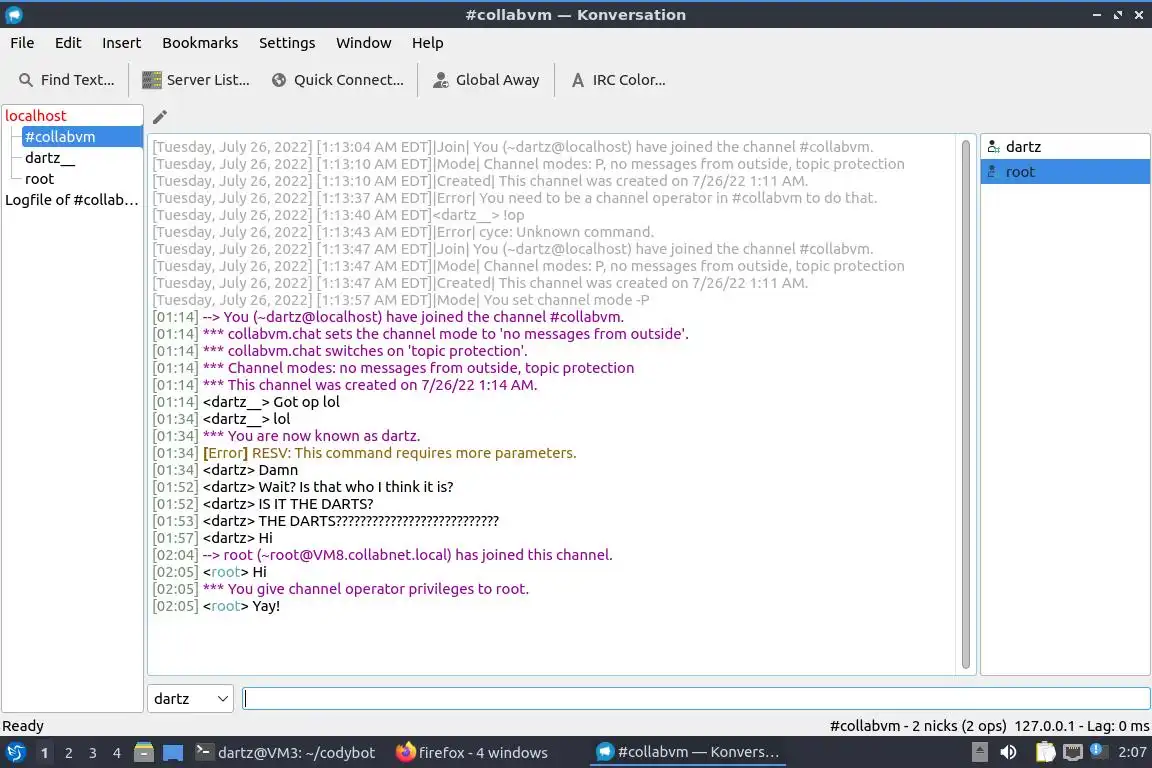Switch to the firefox - 4 windows task
1152x768 pixels.
472,753
